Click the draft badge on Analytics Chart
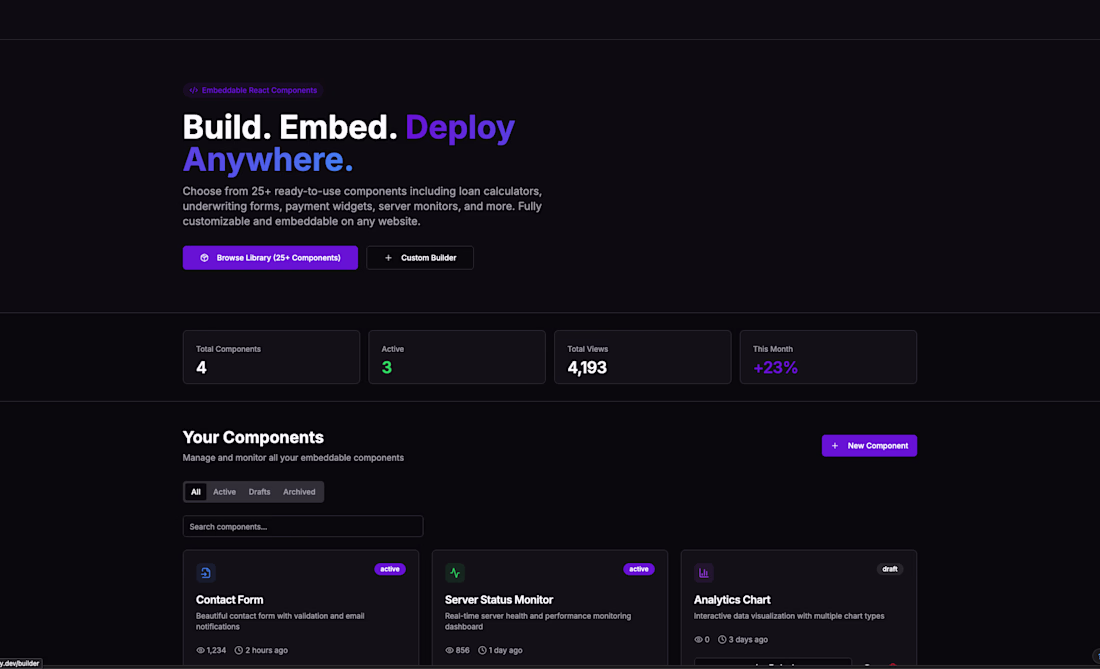Screen dimensions: 1100x669 889,569
